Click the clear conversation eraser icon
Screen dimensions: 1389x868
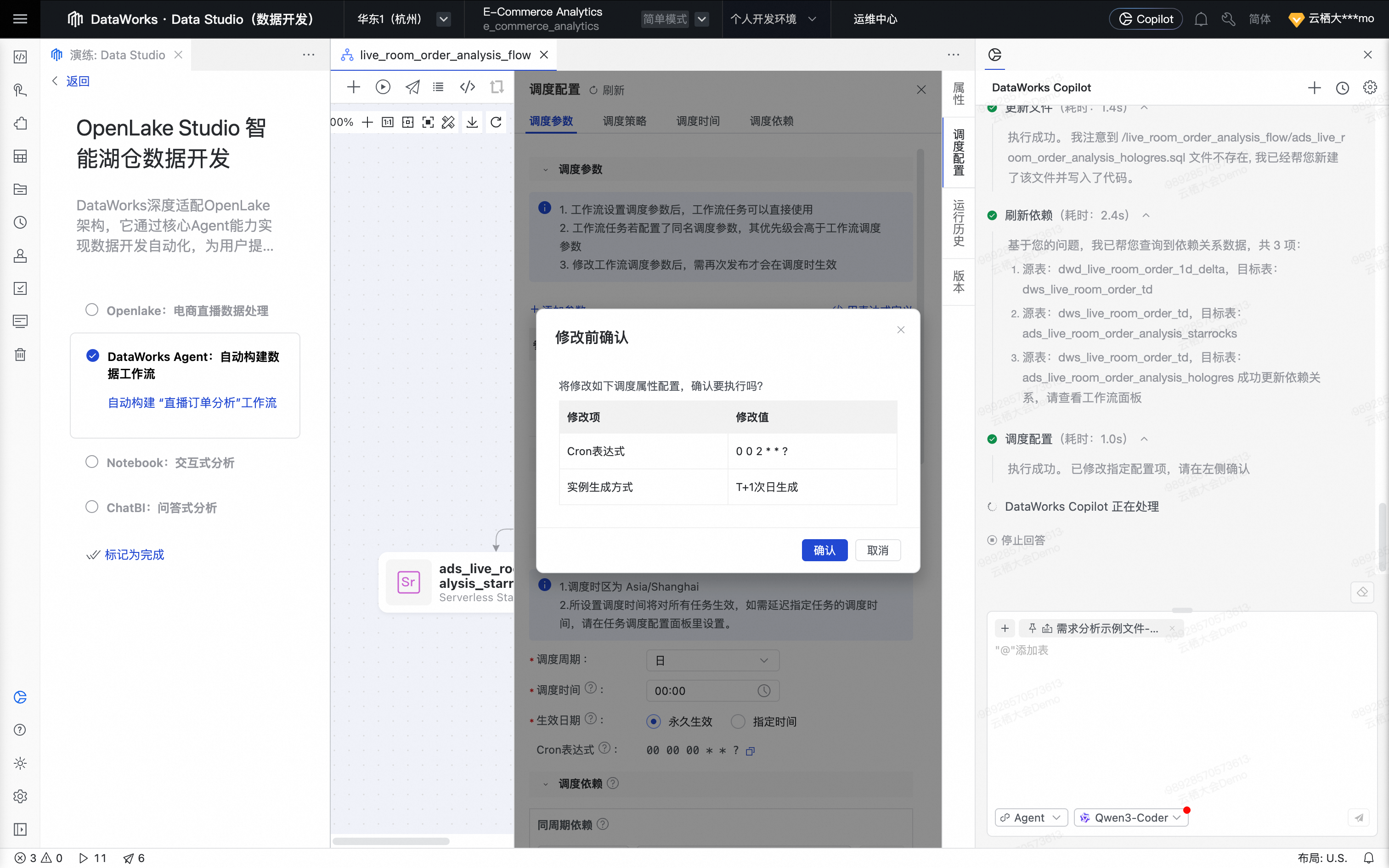click(1362, 592)
